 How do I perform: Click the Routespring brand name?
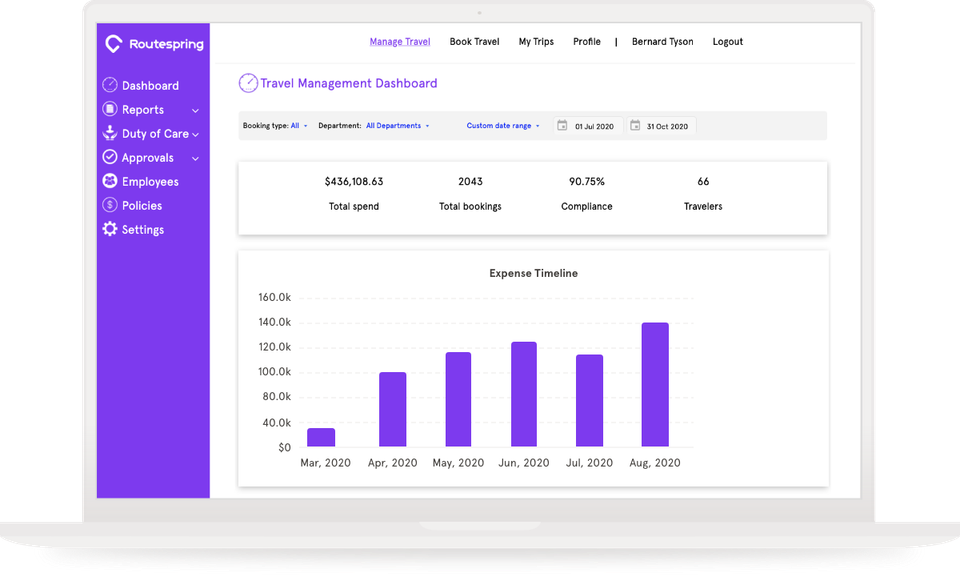pyautogui.click(x=167, y=44)
